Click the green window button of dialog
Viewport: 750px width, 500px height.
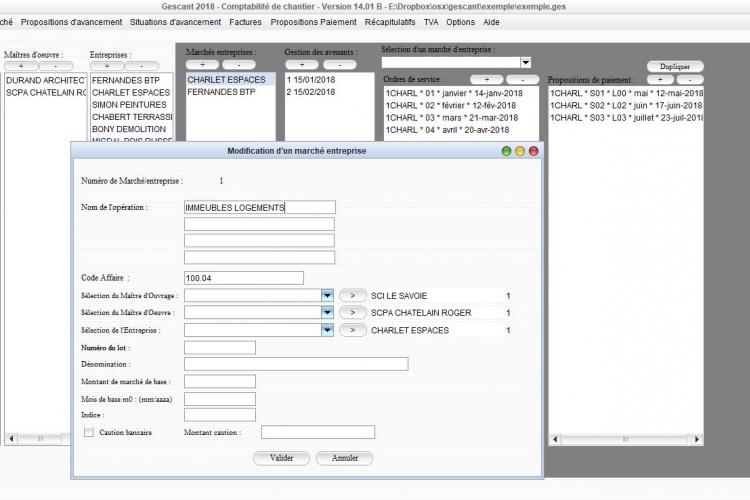click(x=507, y=151)
